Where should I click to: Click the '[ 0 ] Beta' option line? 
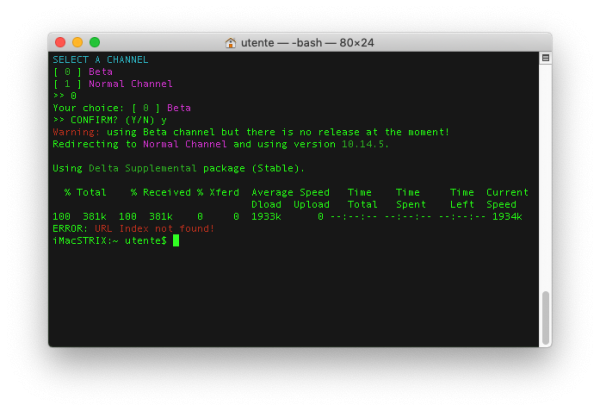(x=83, y=72)
